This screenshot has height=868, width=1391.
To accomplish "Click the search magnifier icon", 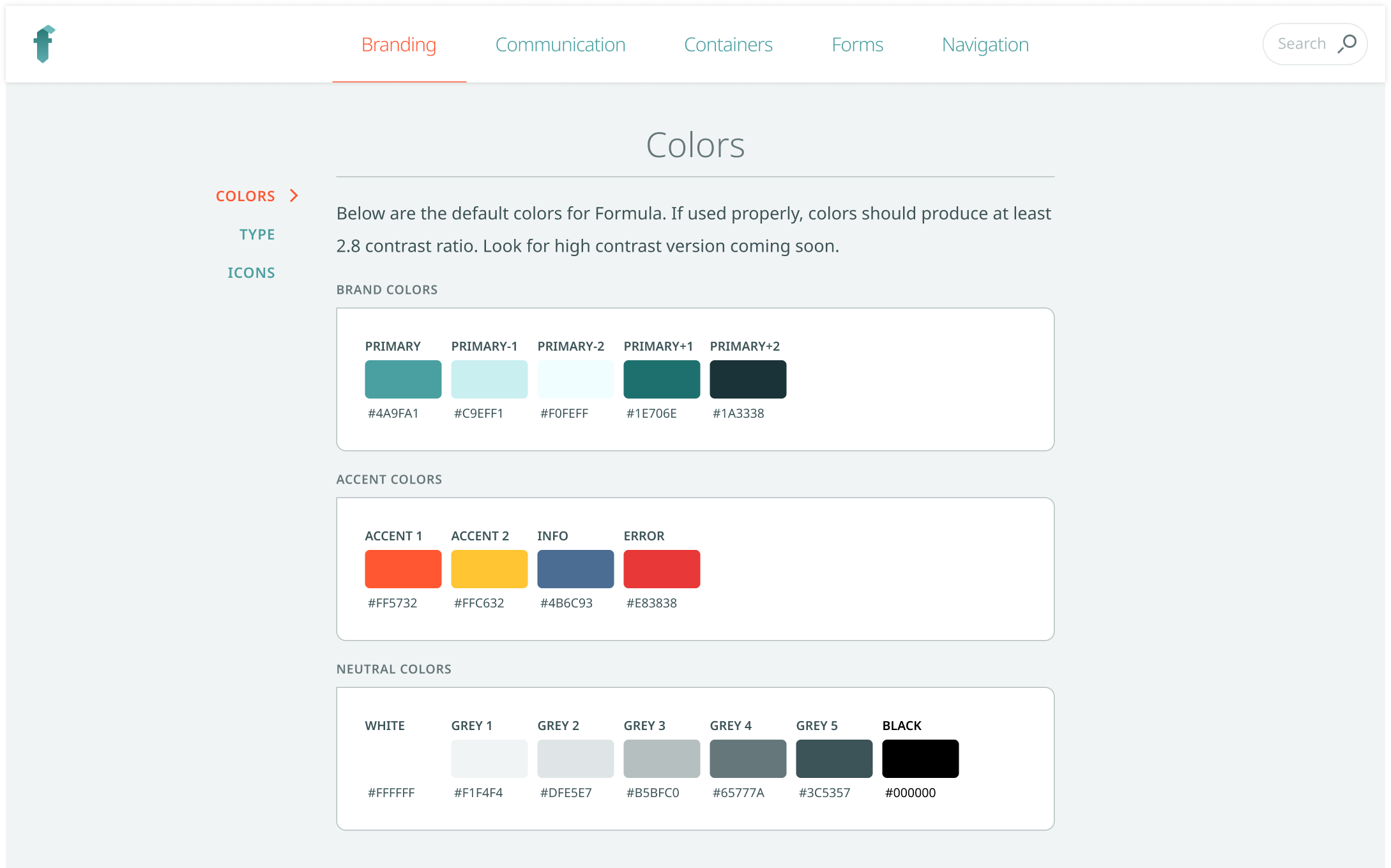I will click(1347, 44).
